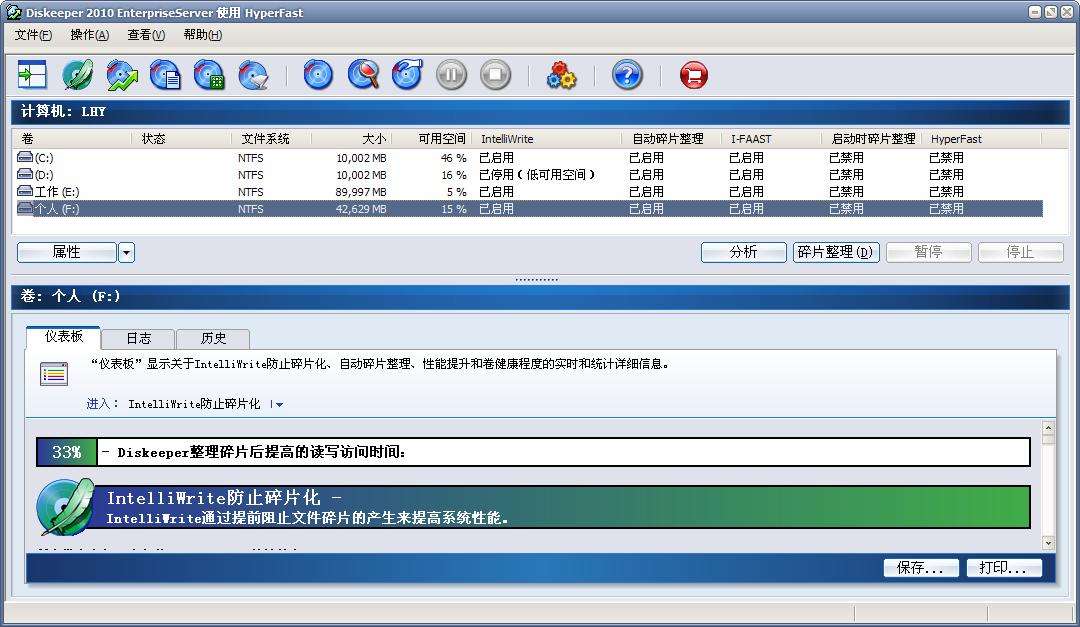Open the 操作(A) menu
This screenshot has height=627, width=1080.
tap(90, 35)
